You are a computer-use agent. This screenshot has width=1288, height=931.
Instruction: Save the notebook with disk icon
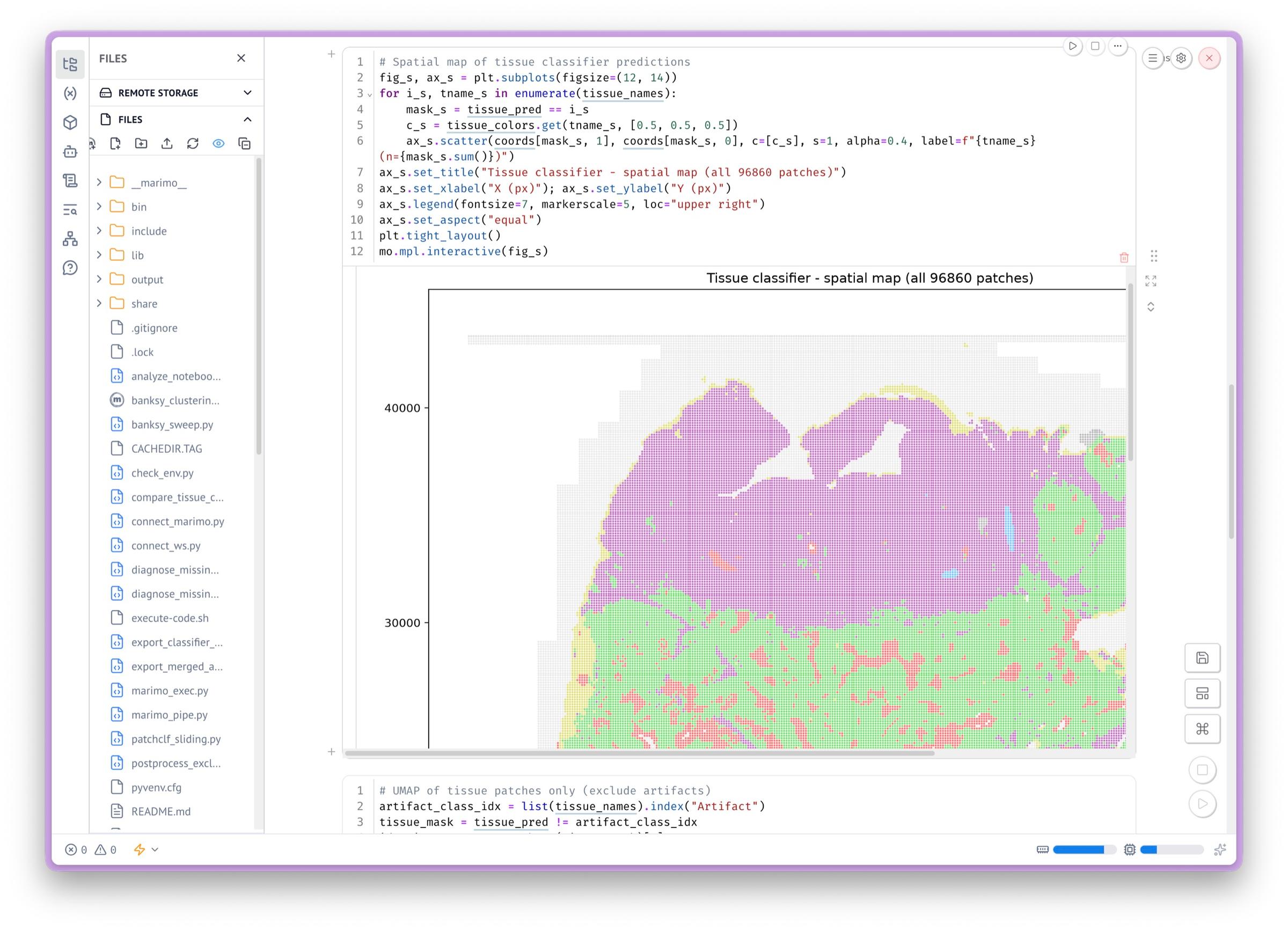pos(1202,658)
